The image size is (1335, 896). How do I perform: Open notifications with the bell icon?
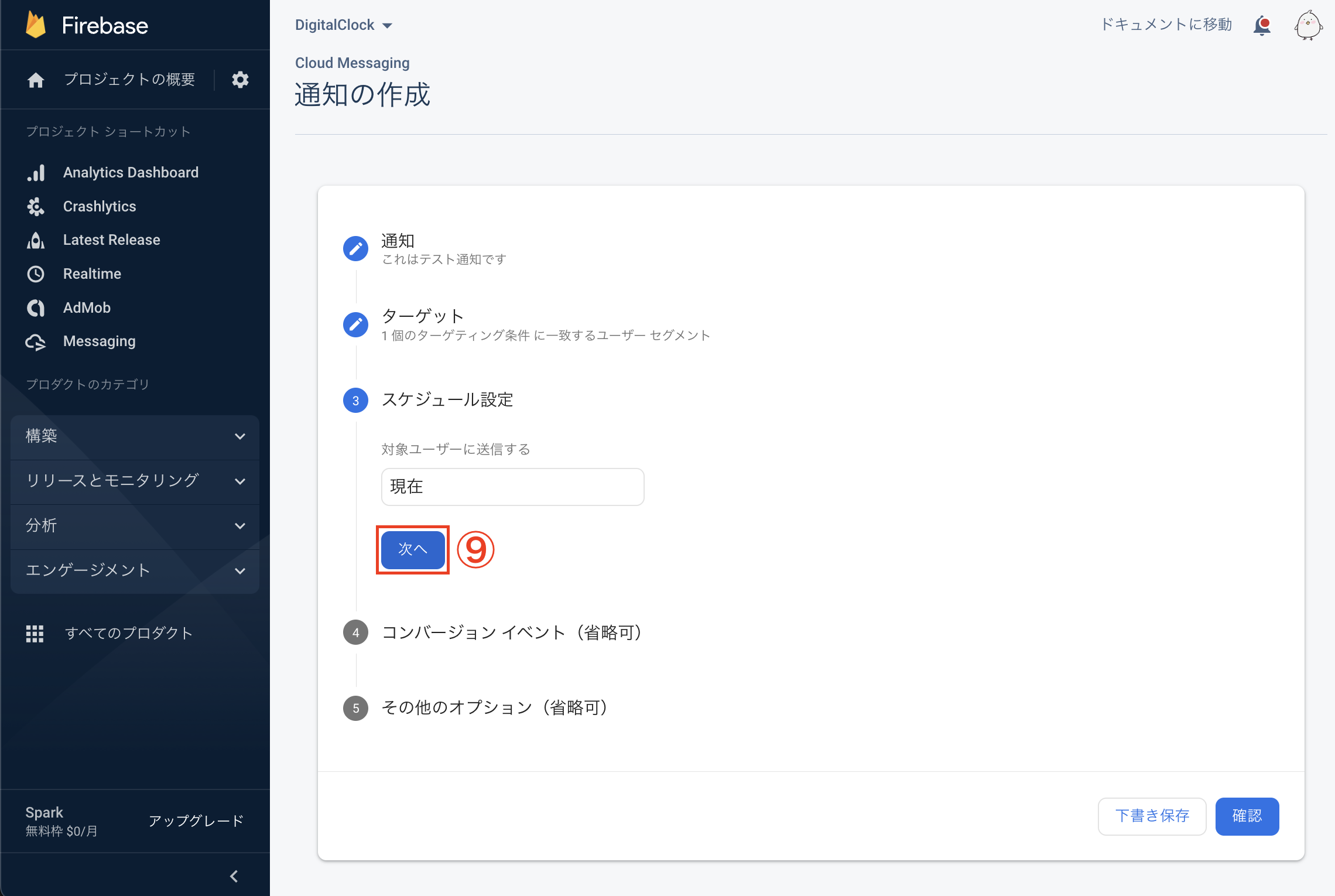(x=1262, y=25)
